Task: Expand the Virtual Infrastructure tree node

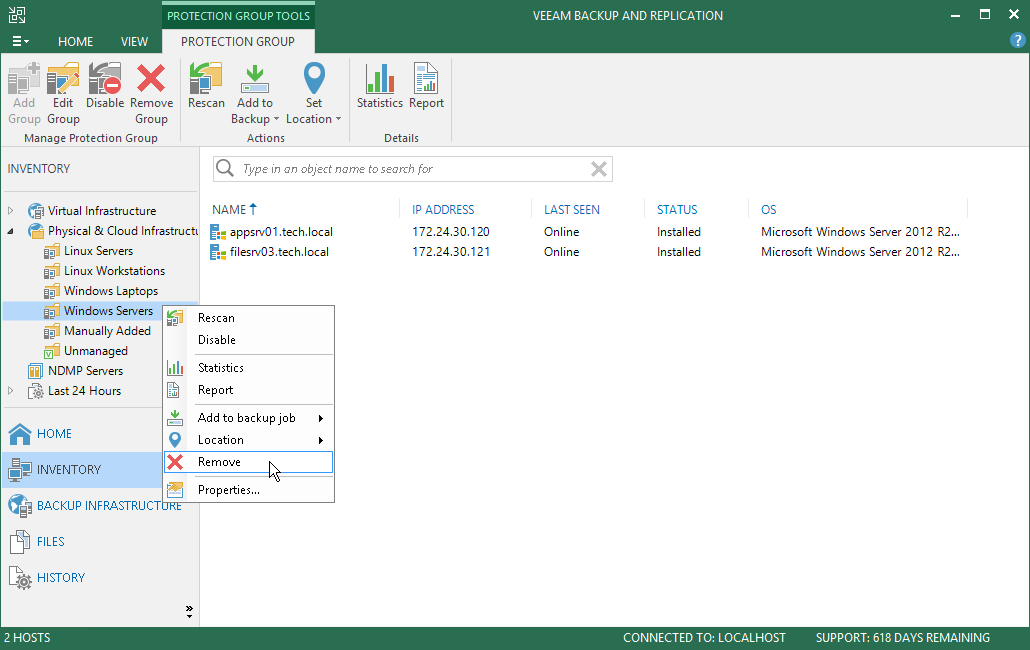Action: pyautogui.click(x=11, y=211)
